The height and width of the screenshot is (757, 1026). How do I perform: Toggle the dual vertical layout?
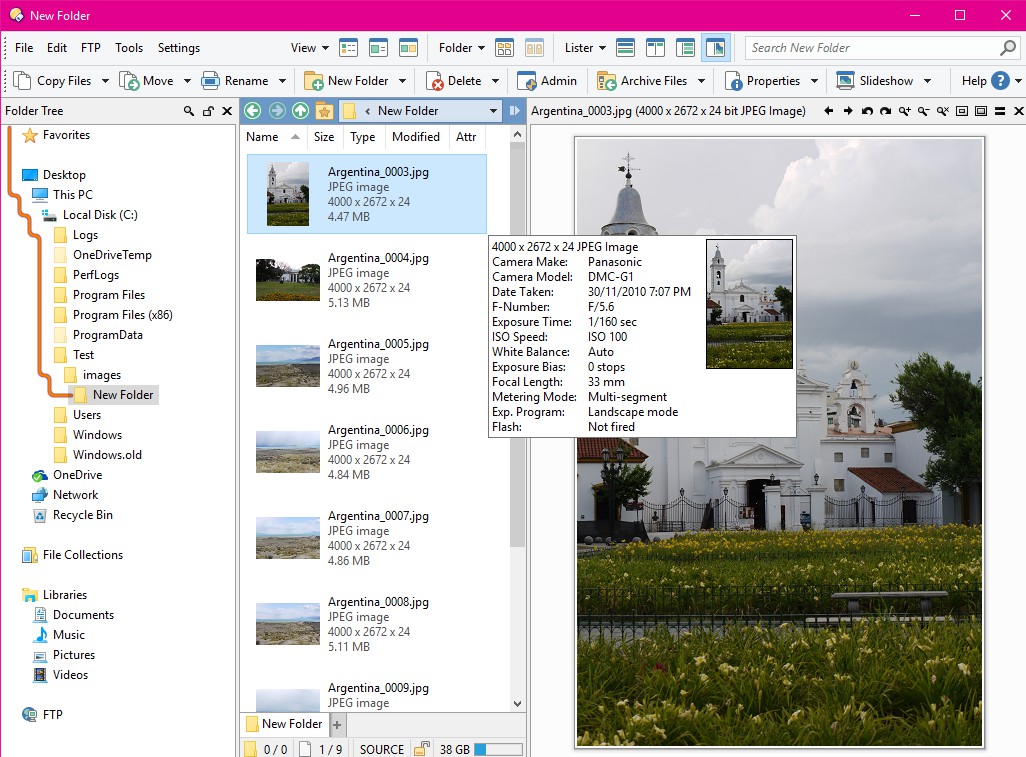tap(656, 47)
